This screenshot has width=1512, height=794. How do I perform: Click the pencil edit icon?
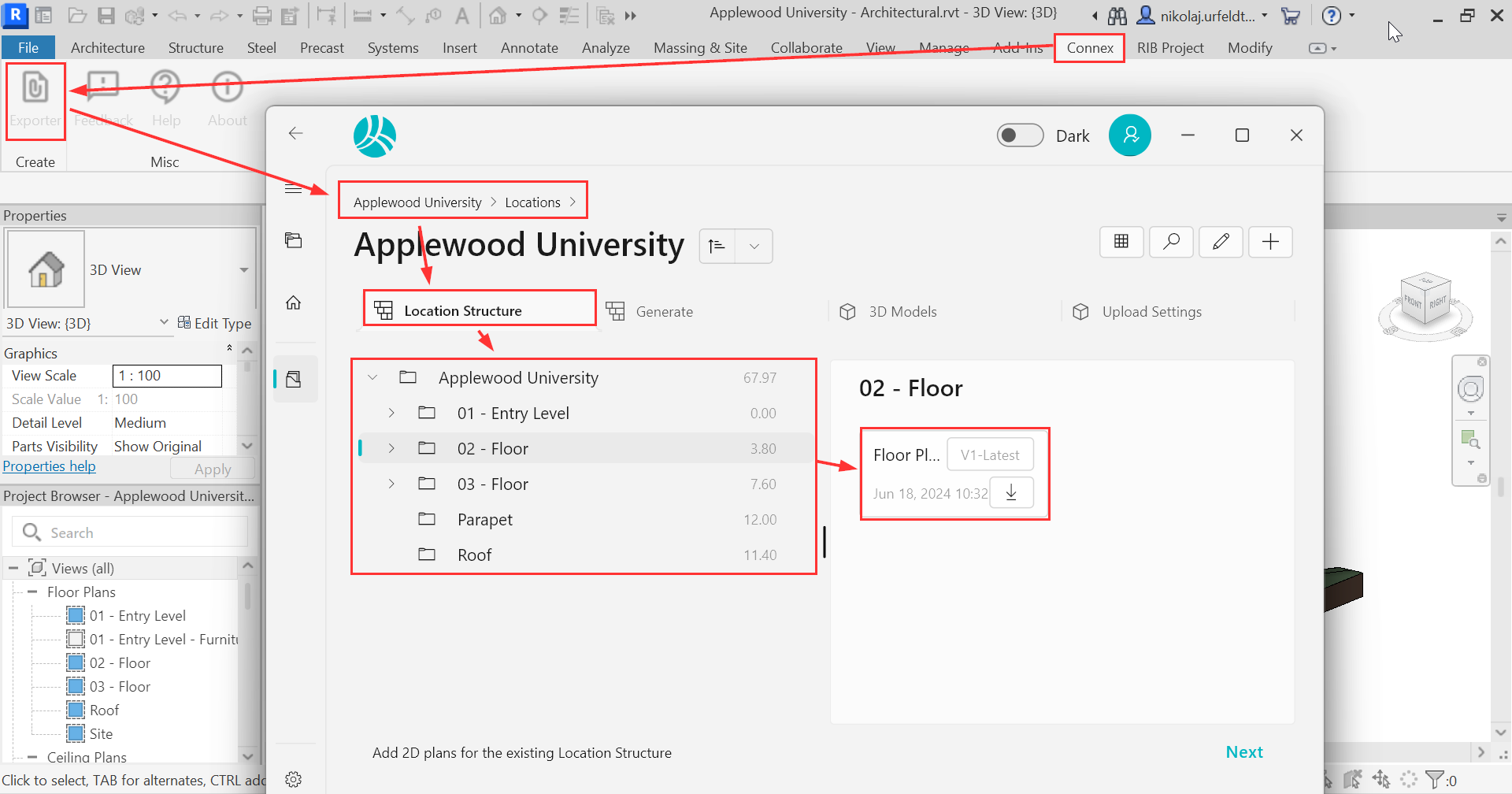pyautogui.click(x=1221, y=242)
